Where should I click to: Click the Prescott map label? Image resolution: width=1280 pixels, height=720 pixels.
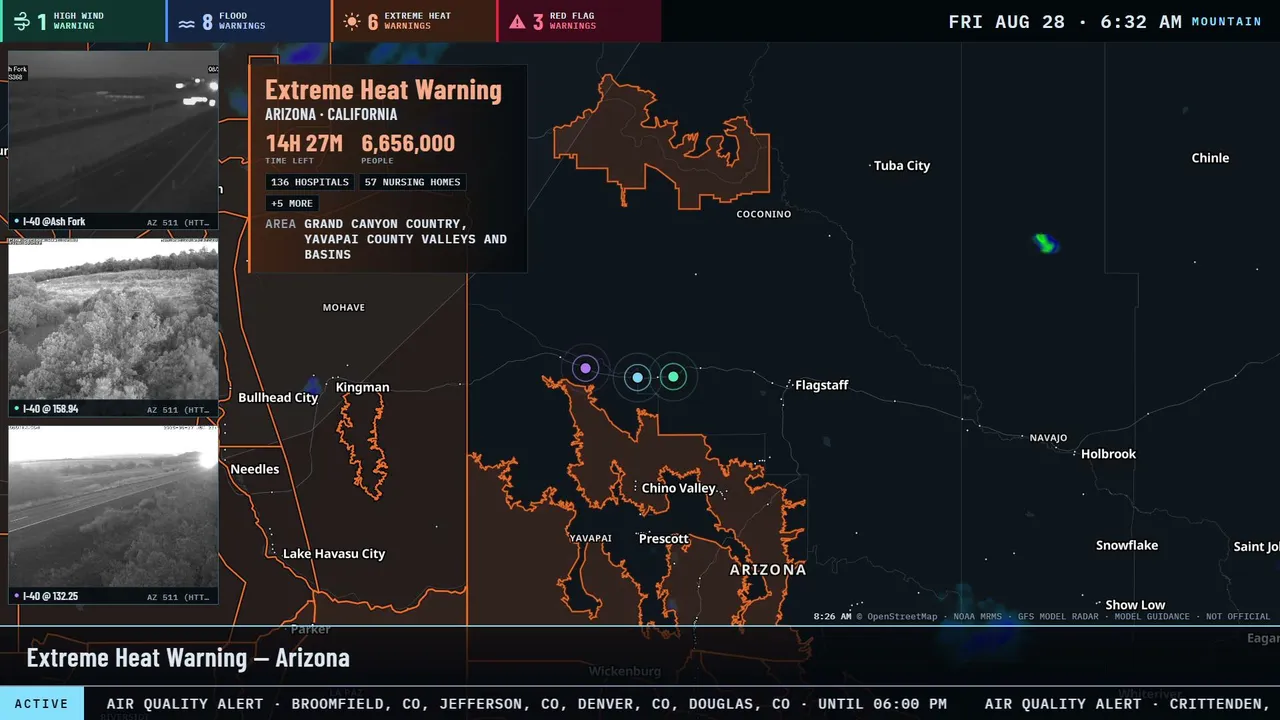coord(664,538)
